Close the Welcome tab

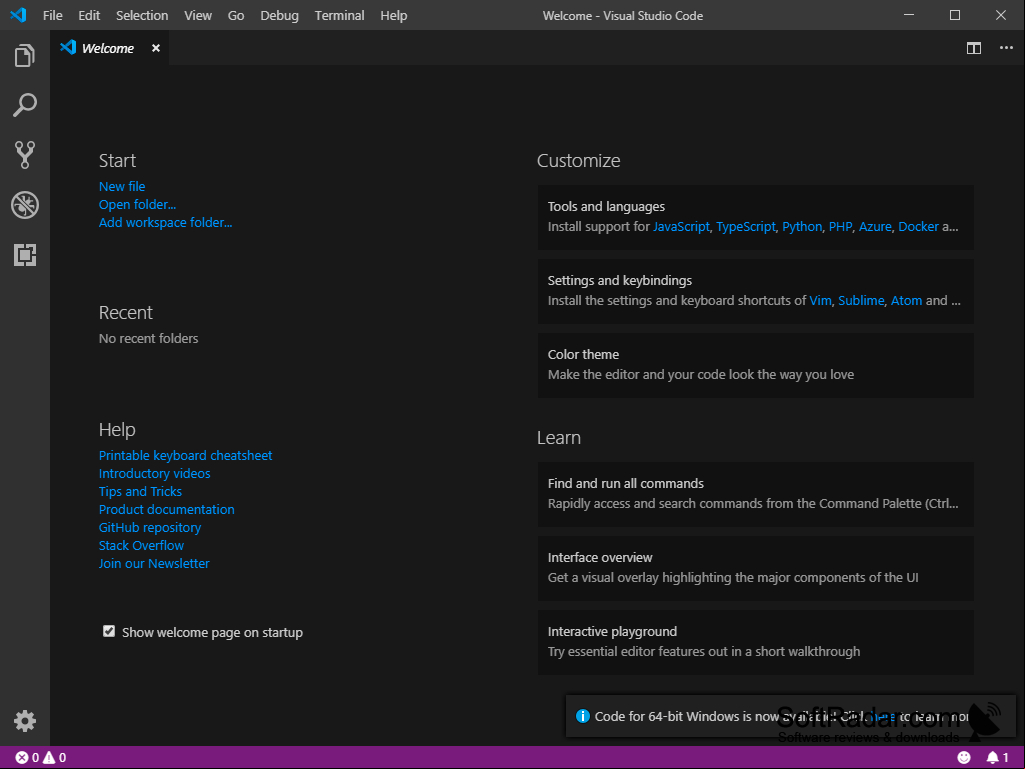[156, 48]
